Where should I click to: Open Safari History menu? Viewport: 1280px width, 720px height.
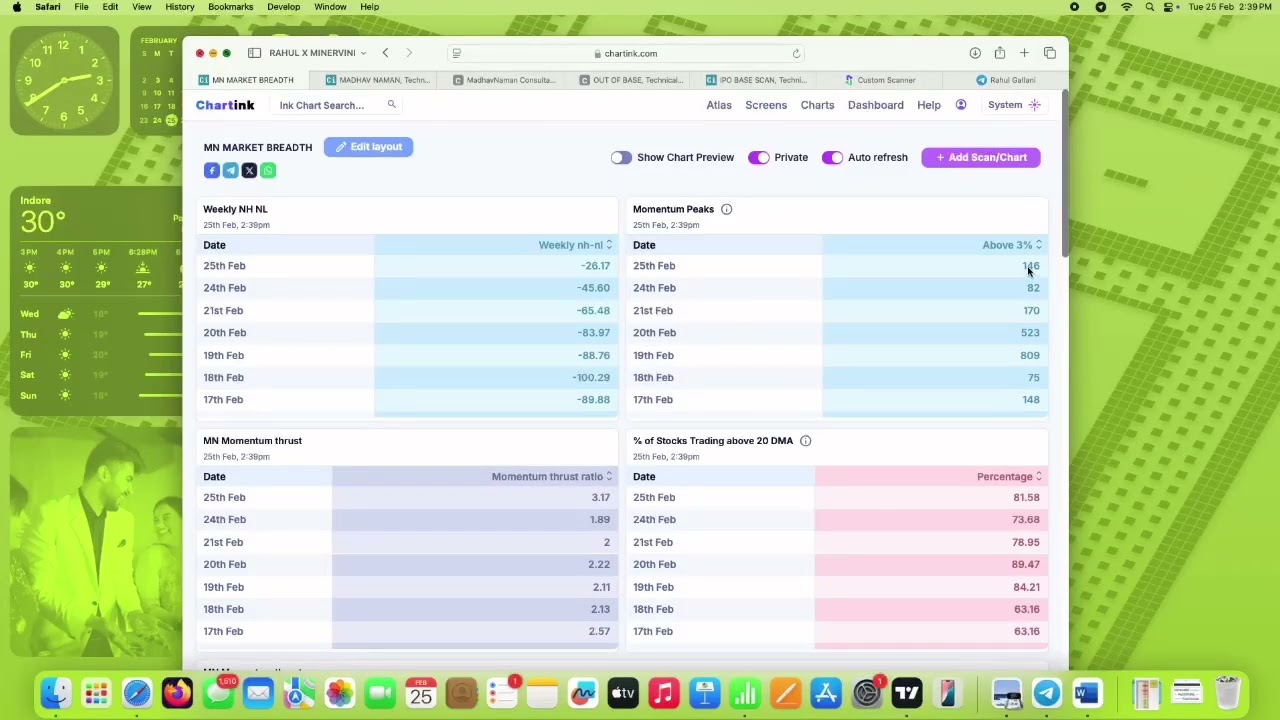(180, 7)
